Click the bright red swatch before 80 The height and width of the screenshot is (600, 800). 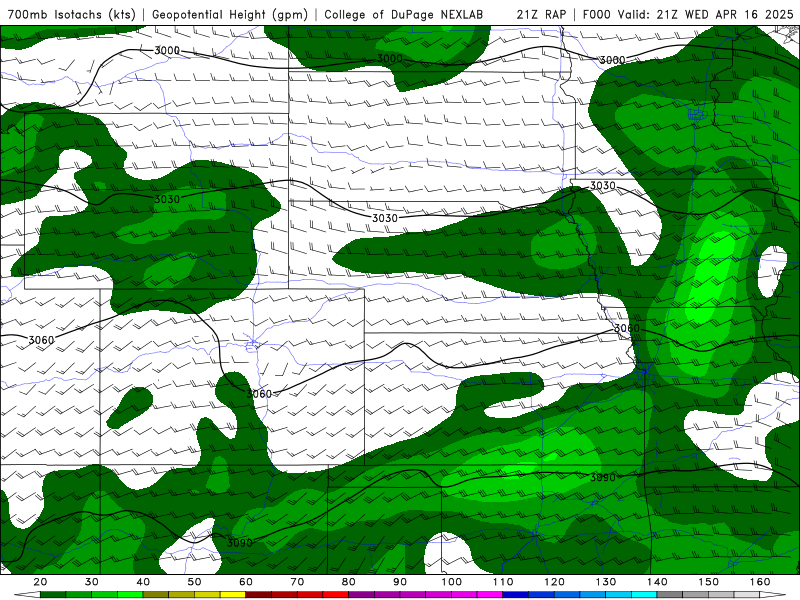[336, 594]
